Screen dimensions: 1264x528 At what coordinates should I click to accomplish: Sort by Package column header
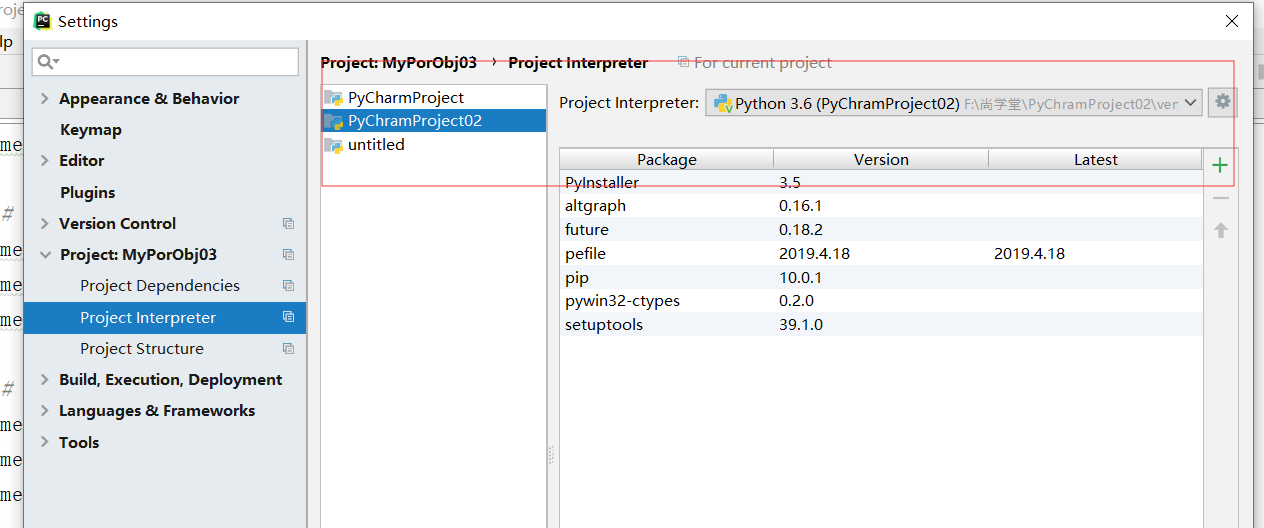click(666, 160)
